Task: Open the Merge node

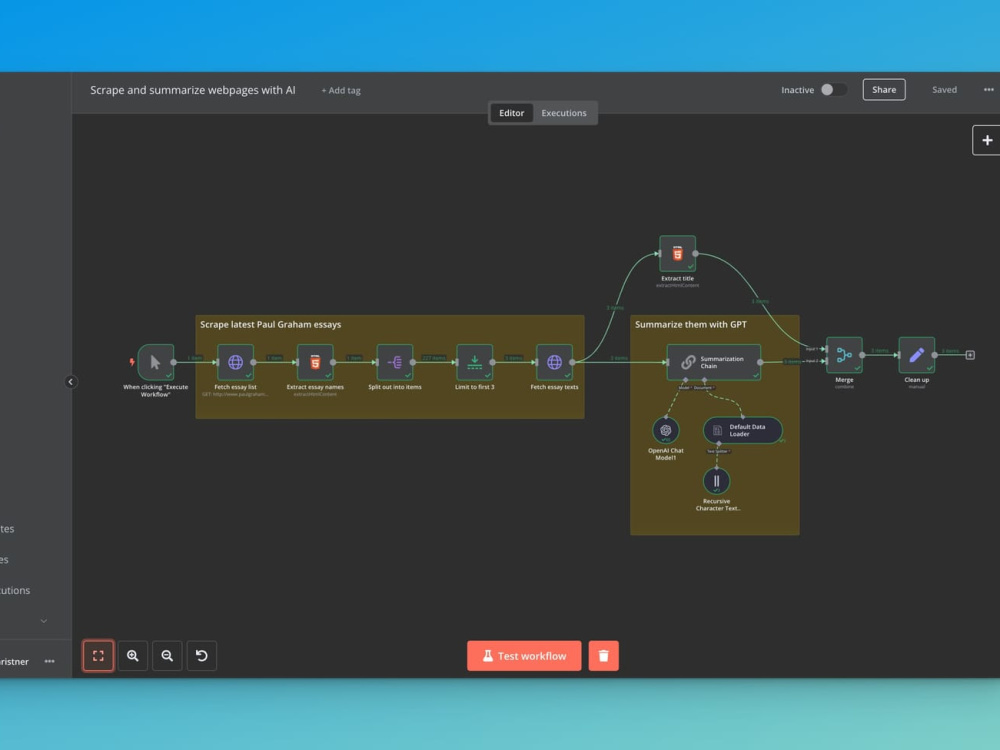Action: click(844, 355)
